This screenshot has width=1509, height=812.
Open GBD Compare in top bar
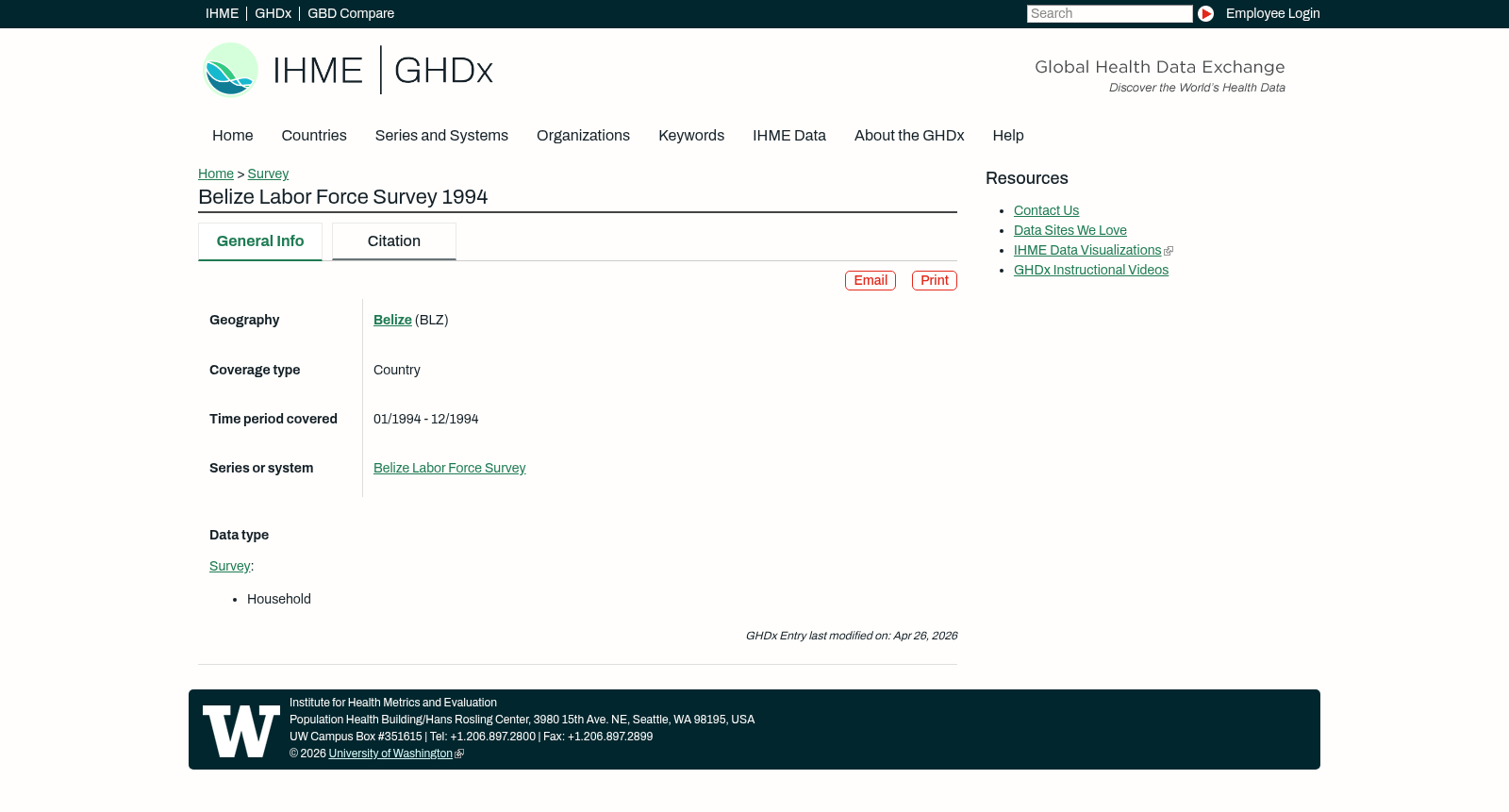coord(351,14)
